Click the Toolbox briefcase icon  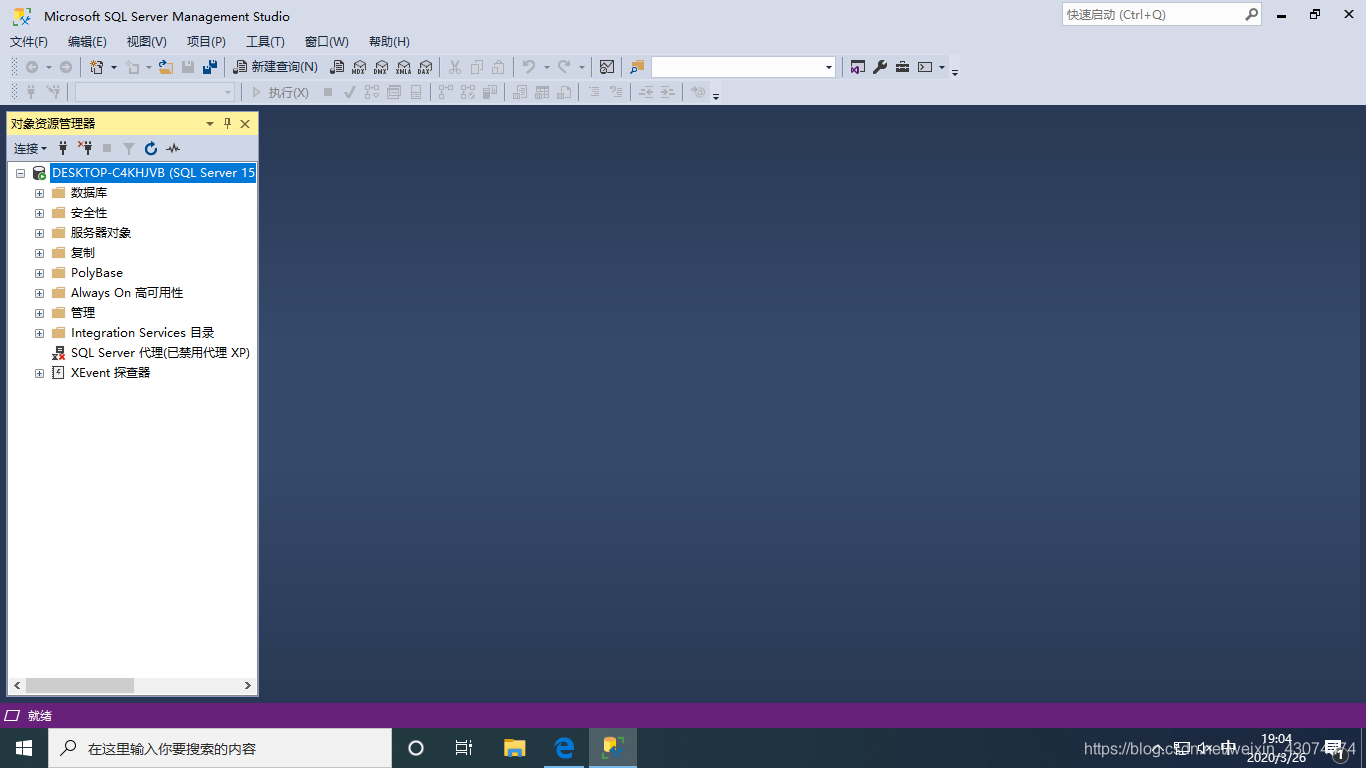tap(902, 67)
